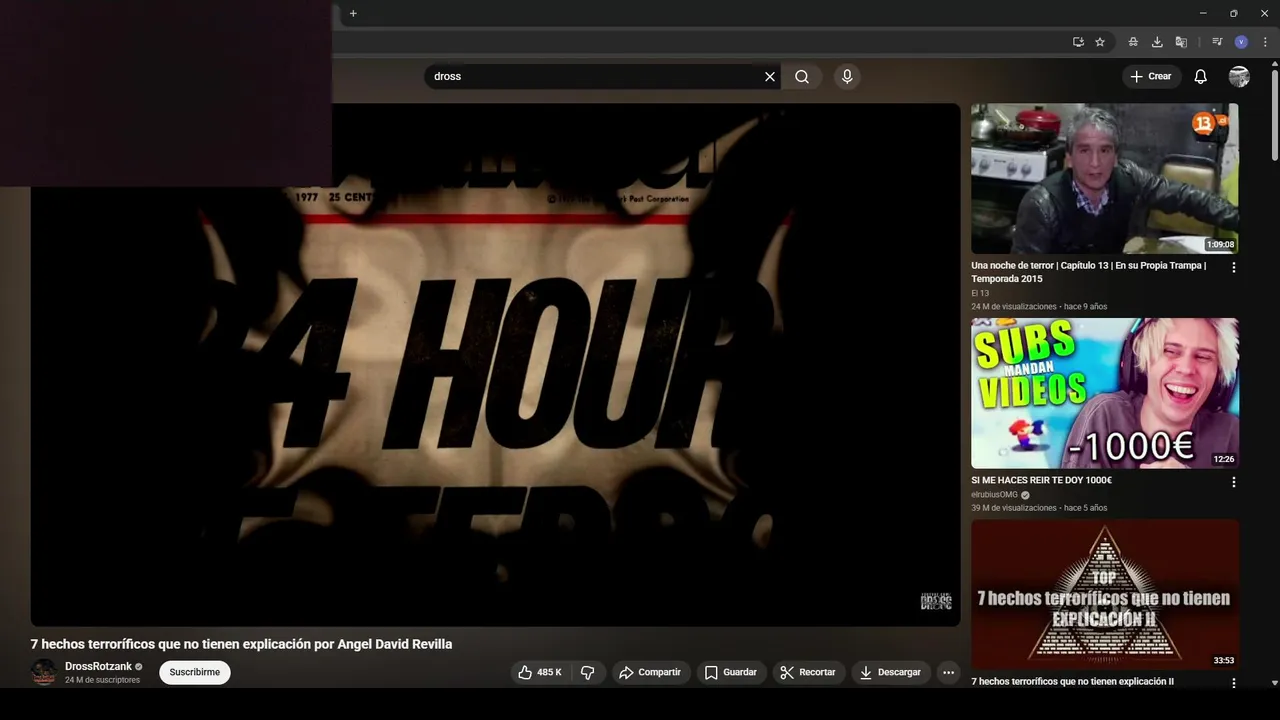The image size is (1280, 720).
Task: Open the DrossRotzank channel avatar
Action: coord(44,673)
